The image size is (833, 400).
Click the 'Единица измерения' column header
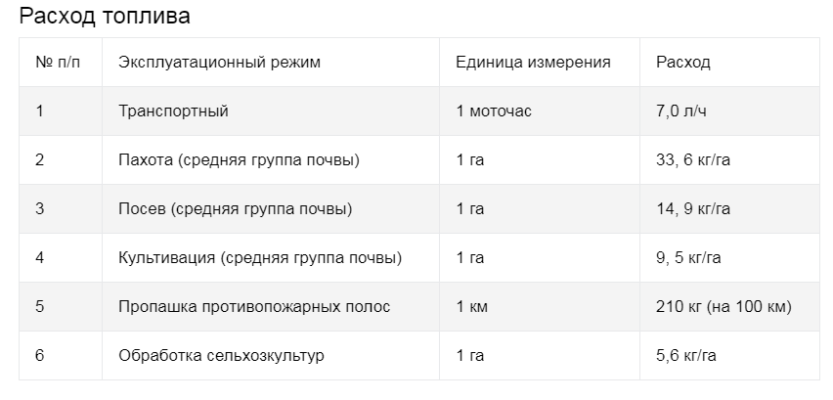(533, 62)
